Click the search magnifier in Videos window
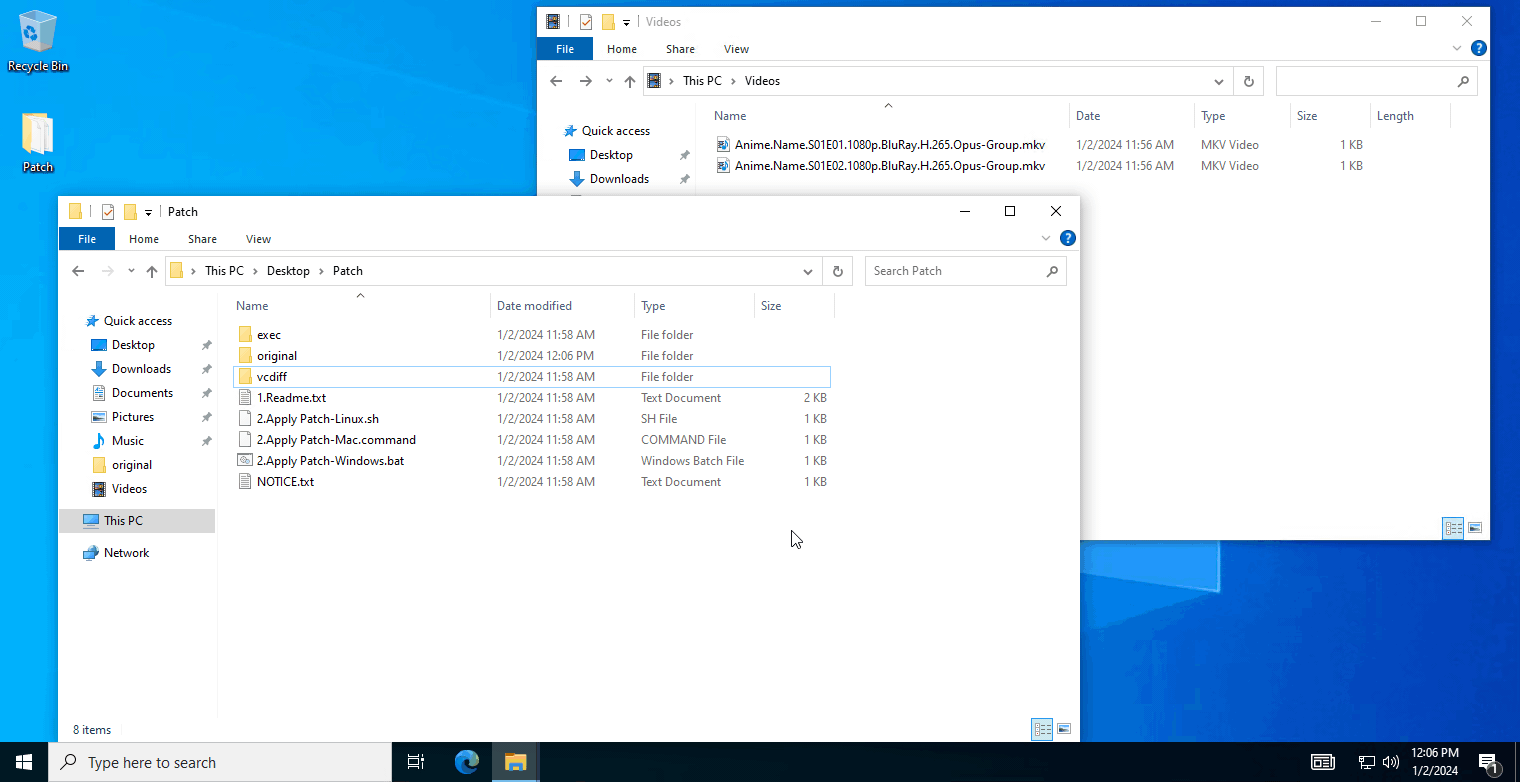1520x782 pixels. point(1463,81)
